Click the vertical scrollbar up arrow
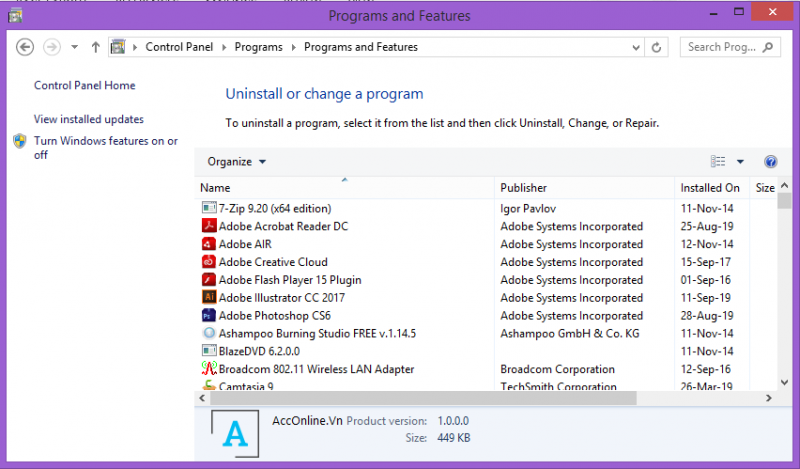800x469 pixels. coord(785,185)
